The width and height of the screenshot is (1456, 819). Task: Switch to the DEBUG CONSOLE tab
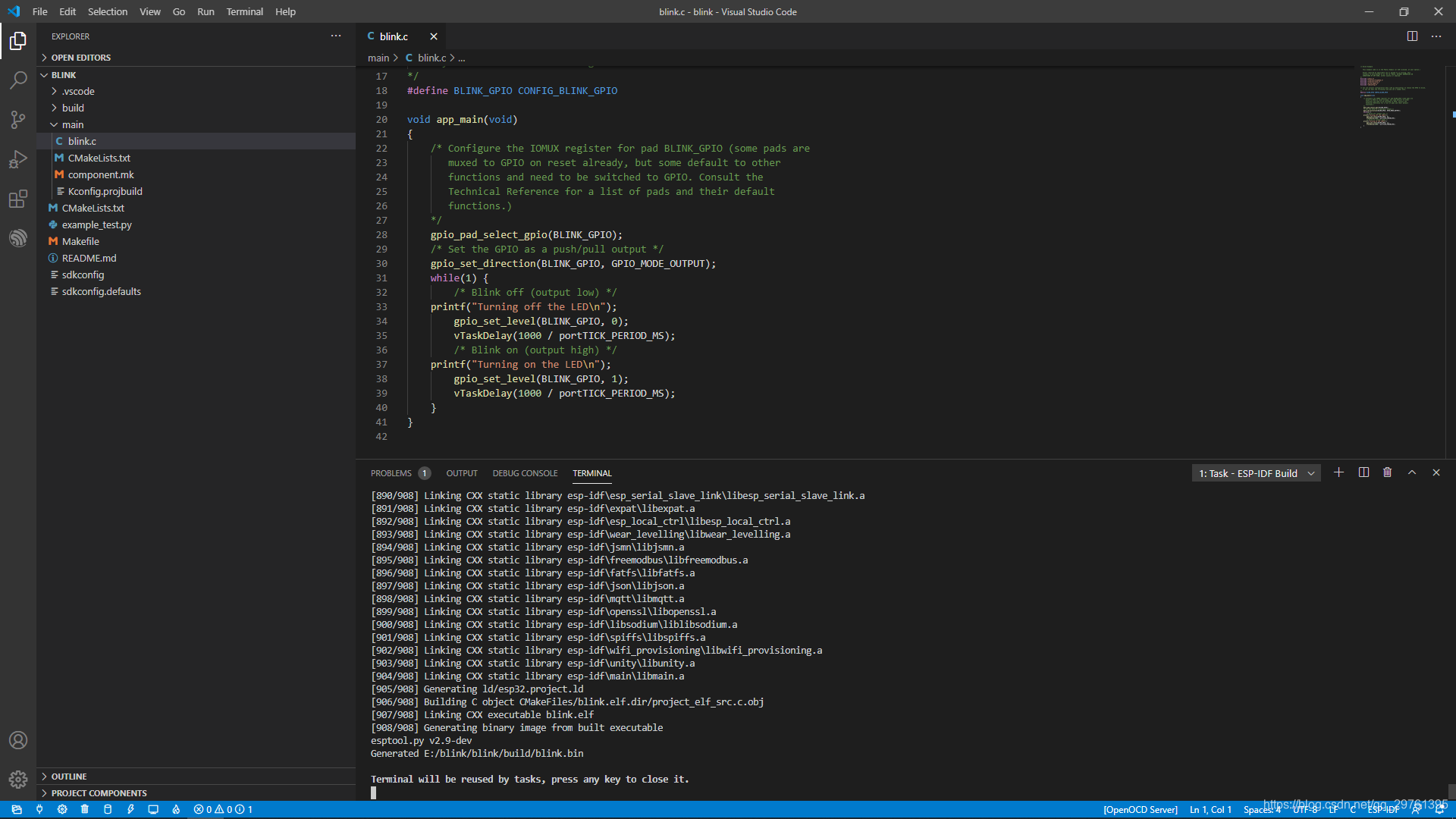pyautogui.click(x=525, y=473)
